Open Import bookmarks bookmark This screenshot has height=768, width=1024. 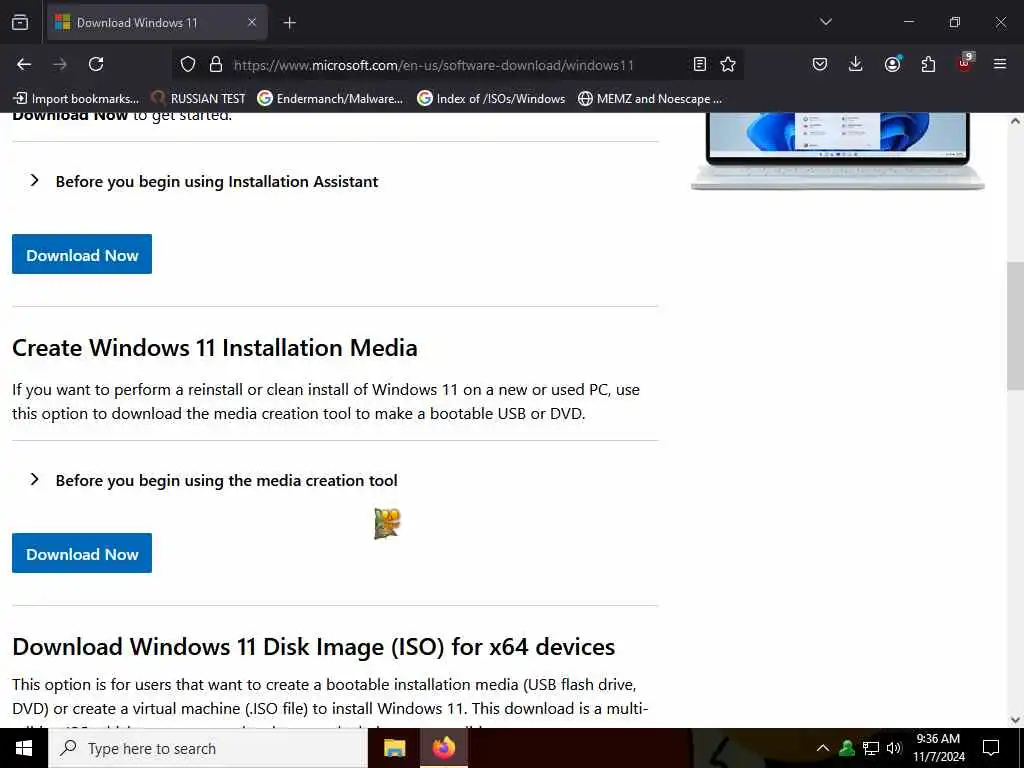tap(76, 99)
